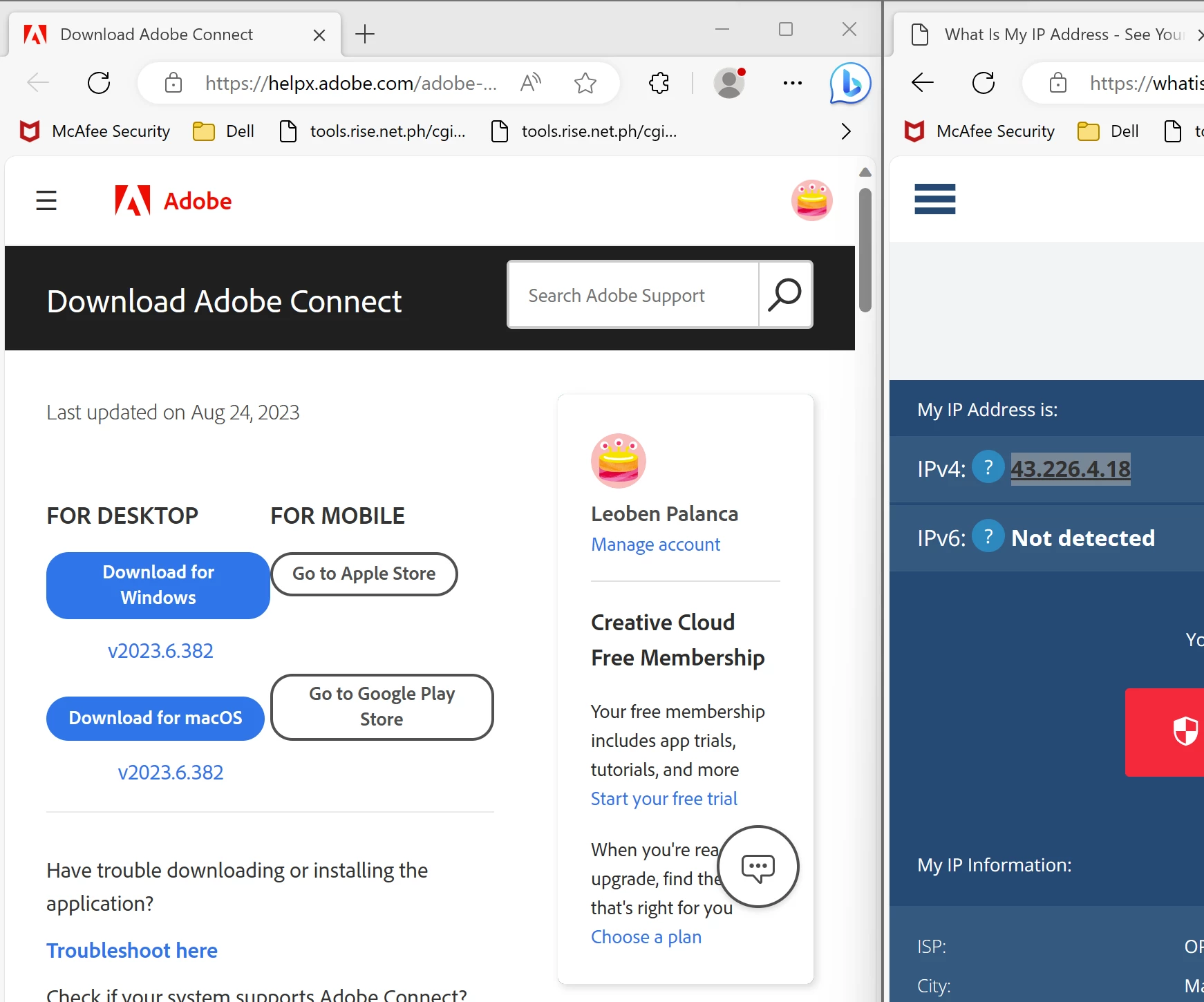Click the back arrow in the Adobe window
Image resolution: width=1204 pixels, height=1002 pixels.
[x=38, y=83]
